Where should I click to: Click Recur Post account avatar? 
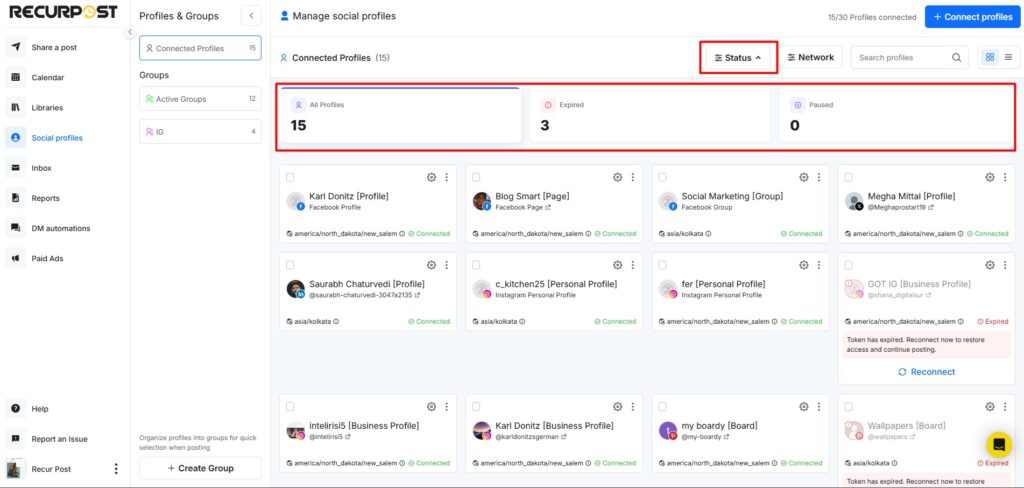(16, 469)
